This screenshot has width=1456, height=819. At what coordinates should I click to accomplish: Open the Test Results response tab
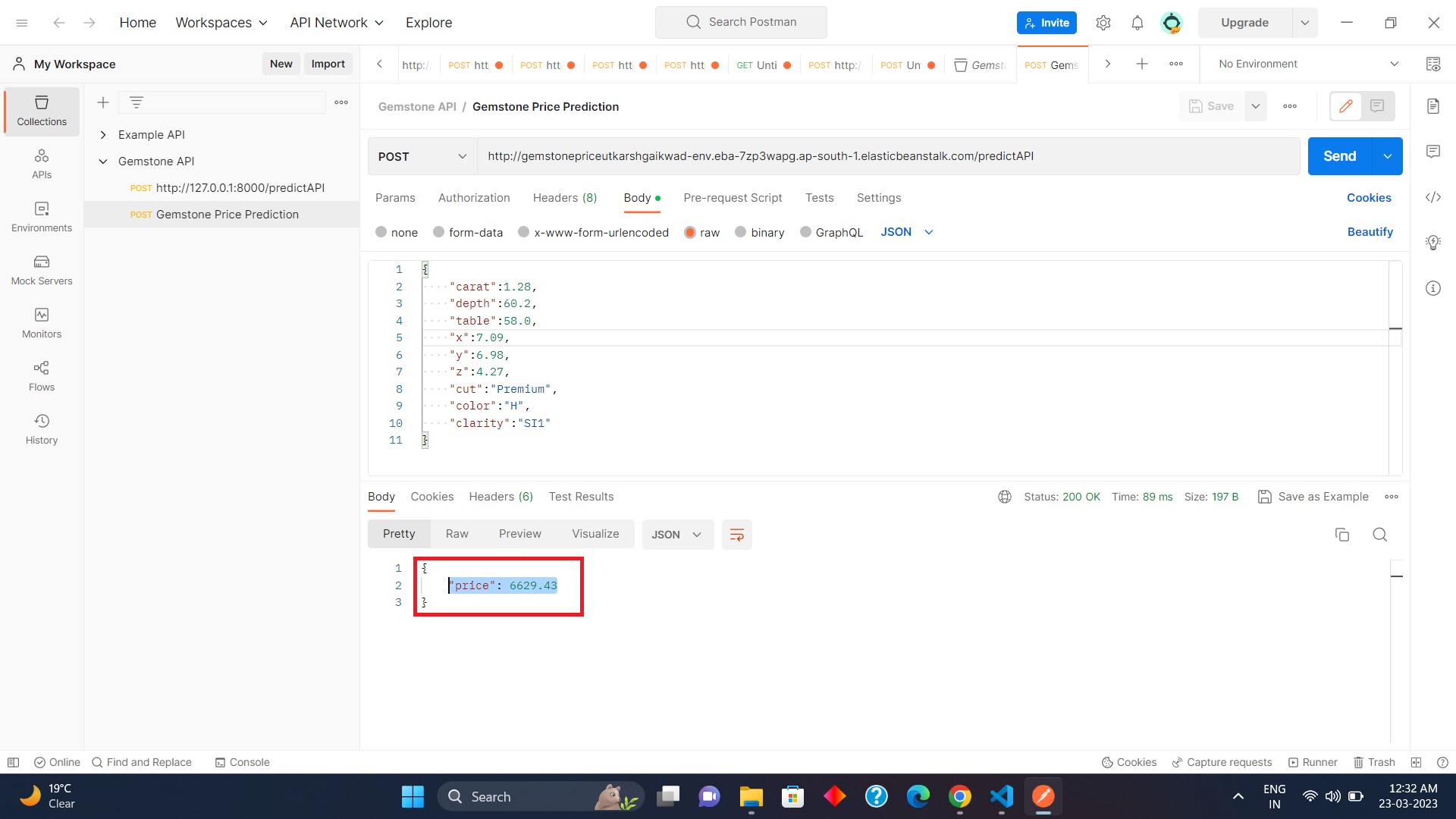581,497
